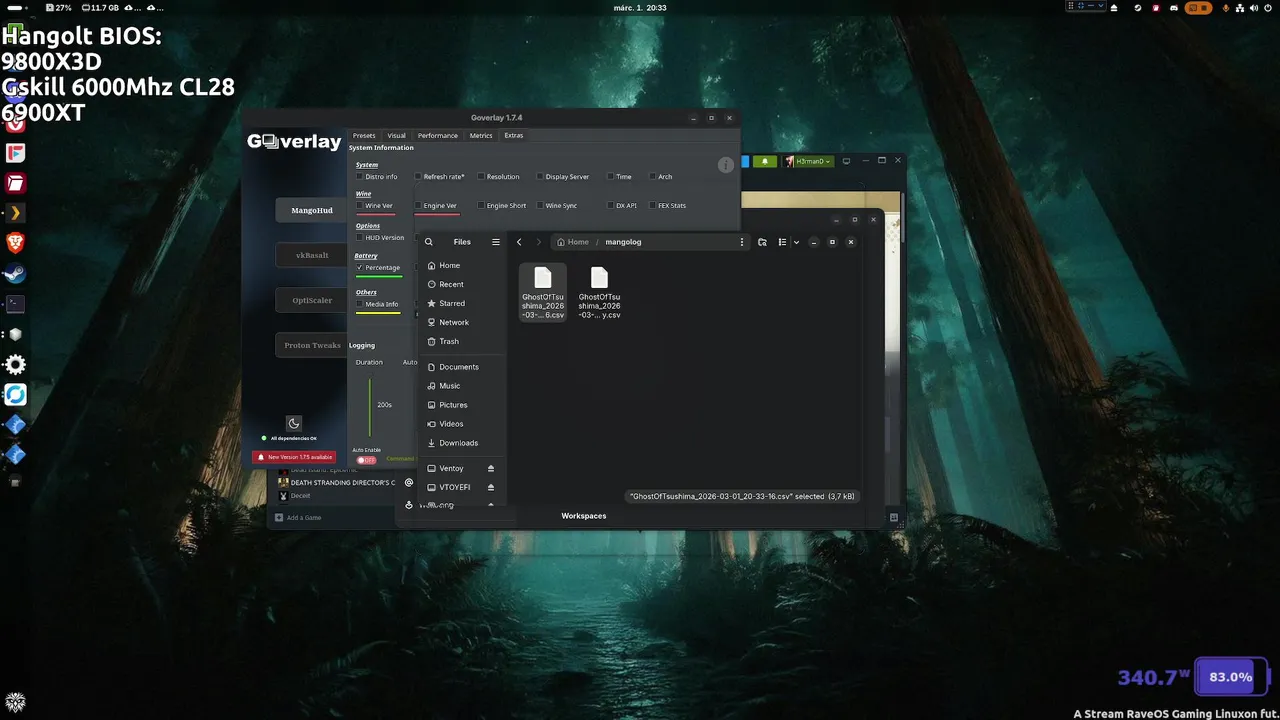Image resolution: width=1280 pixels, height=720 pixels.
Task: Switch to Visual tab in Goverlay
Action: (397, 135)
